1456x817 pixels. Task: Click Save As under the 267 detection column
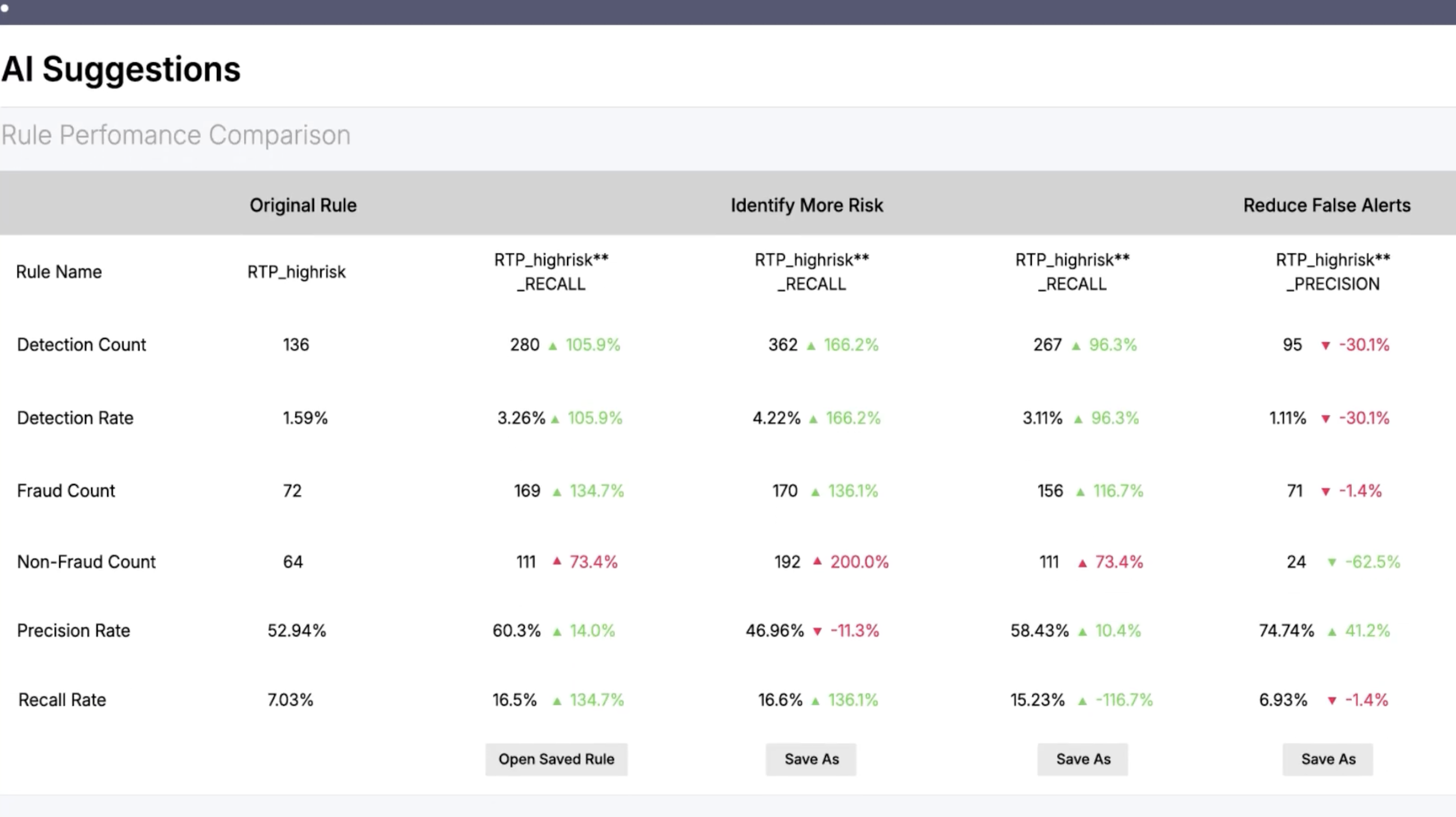click(1083, 759)
